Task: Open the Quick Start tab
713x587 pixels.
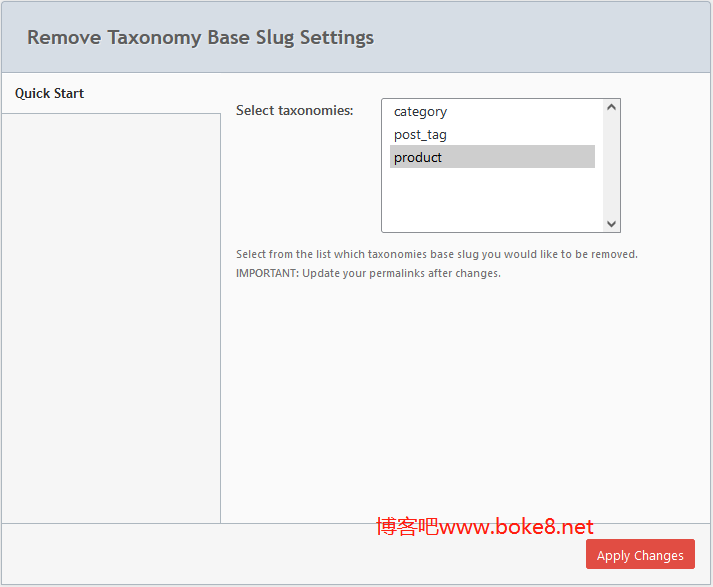Action: pos(50,94)
